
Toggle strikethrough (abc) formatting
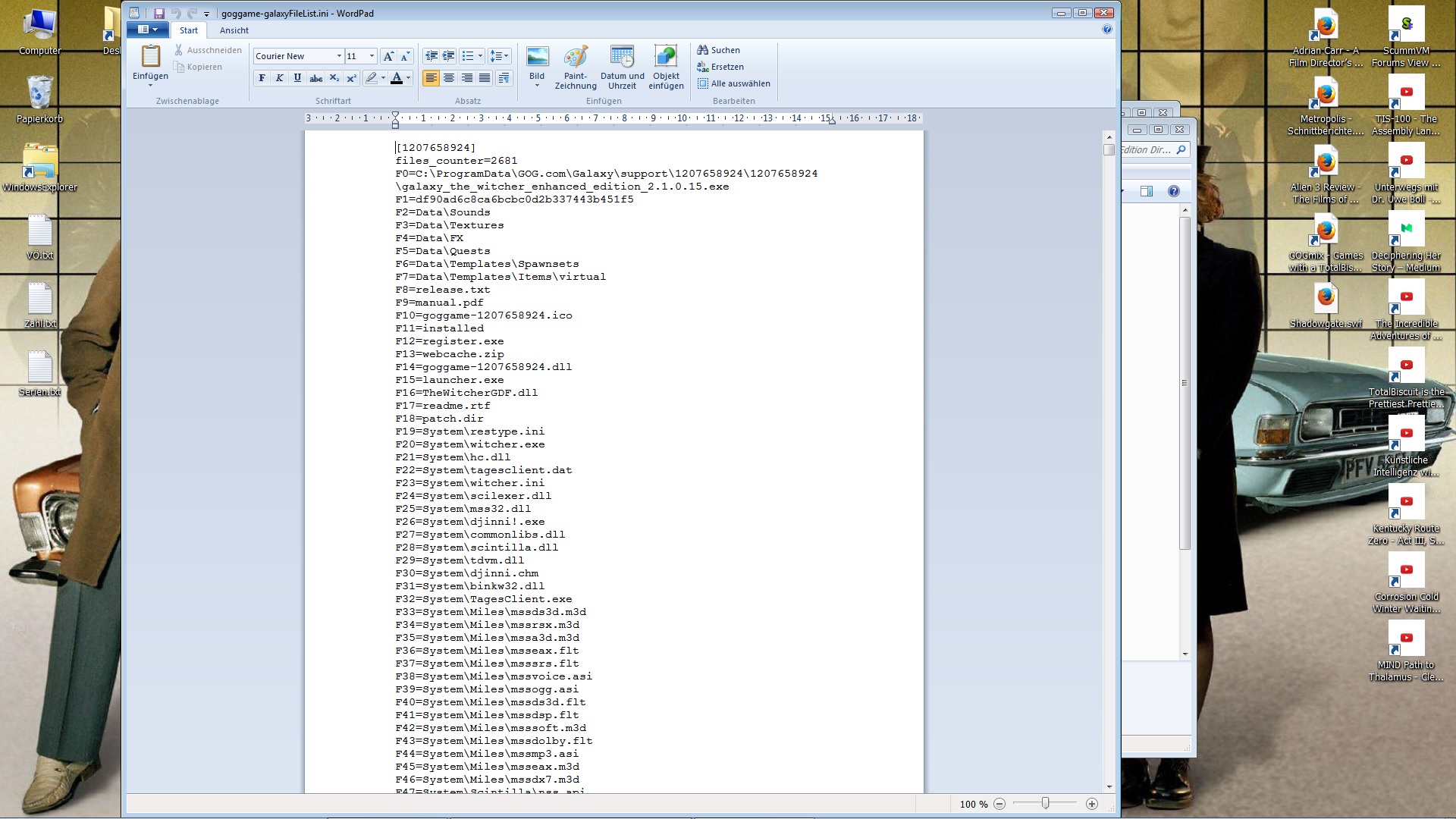[315, 78]
